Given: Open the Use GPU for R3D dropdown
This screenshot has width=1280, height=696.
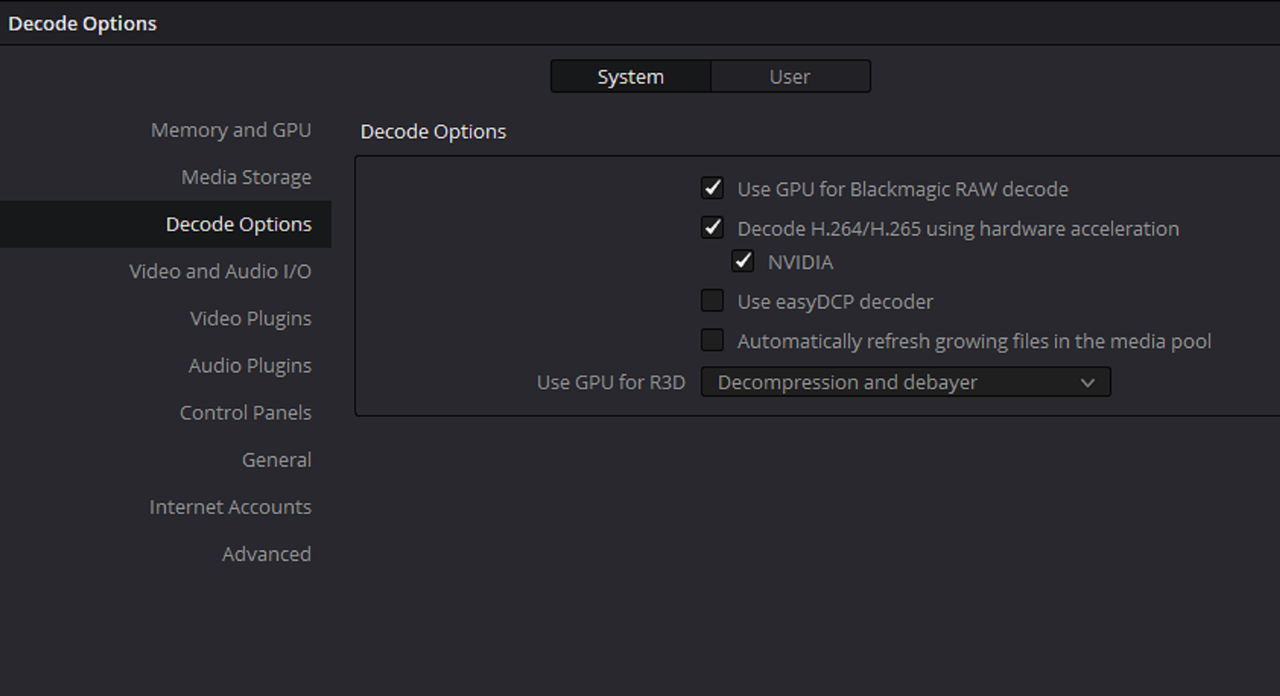Looking at the screenshot, I should [906, 382].
